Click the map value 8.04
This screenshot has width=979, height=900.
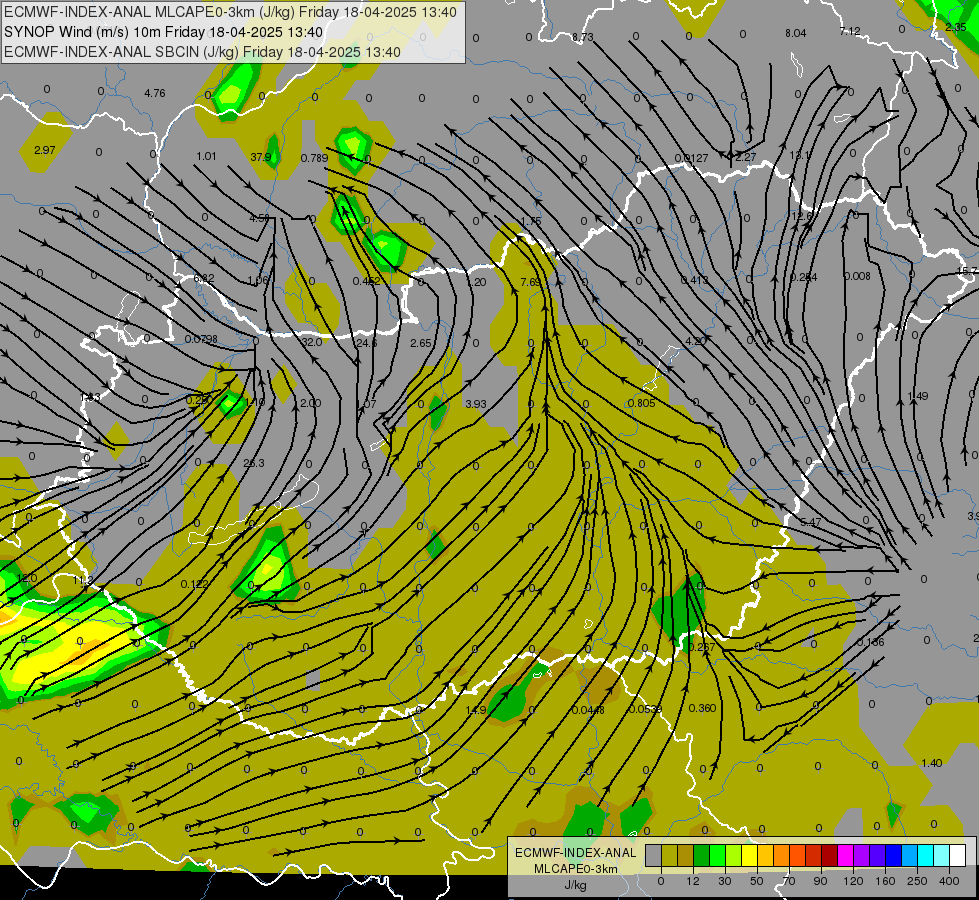pos(795,33)
